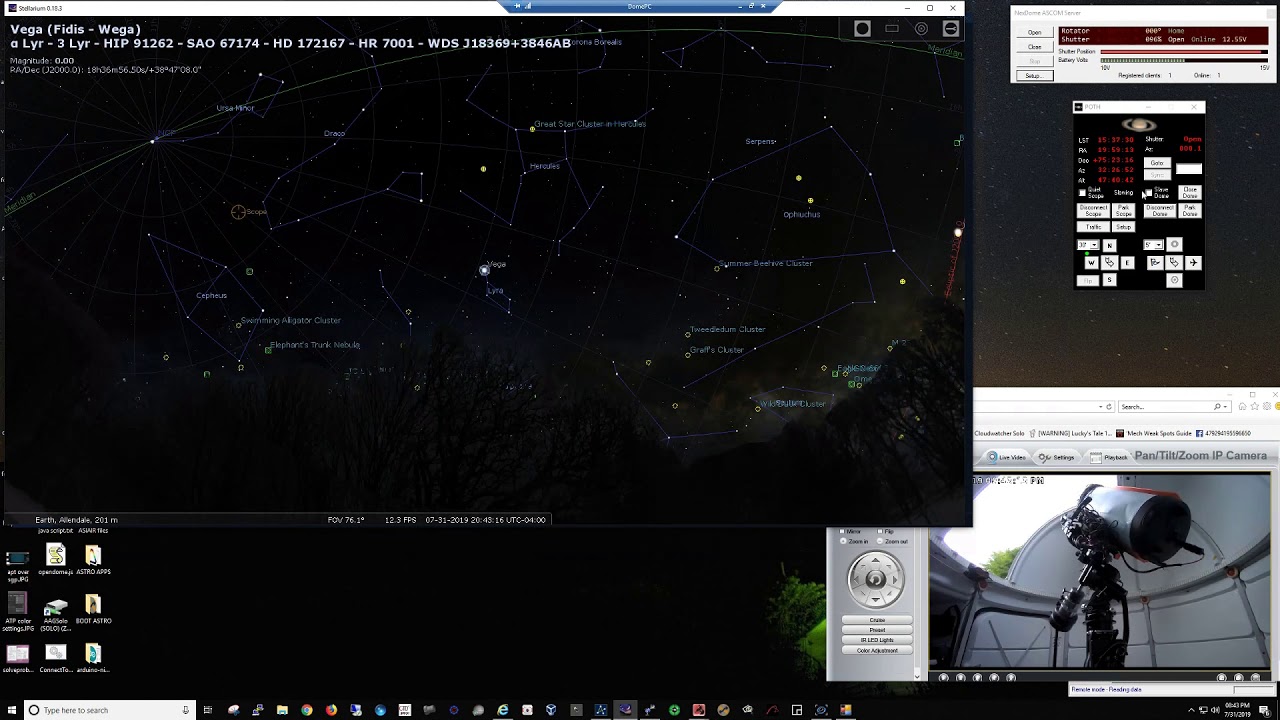Open Mech Weak Spots Guide bookmark
The height and width of the screenshot is (720, 1280).
coord(1156,433)
